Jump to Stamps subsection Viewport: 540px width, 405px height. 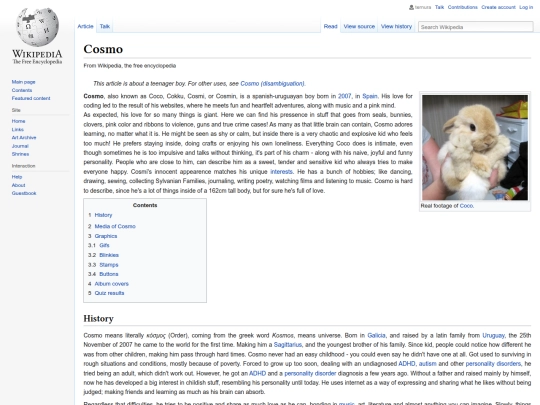click(109, 265)
